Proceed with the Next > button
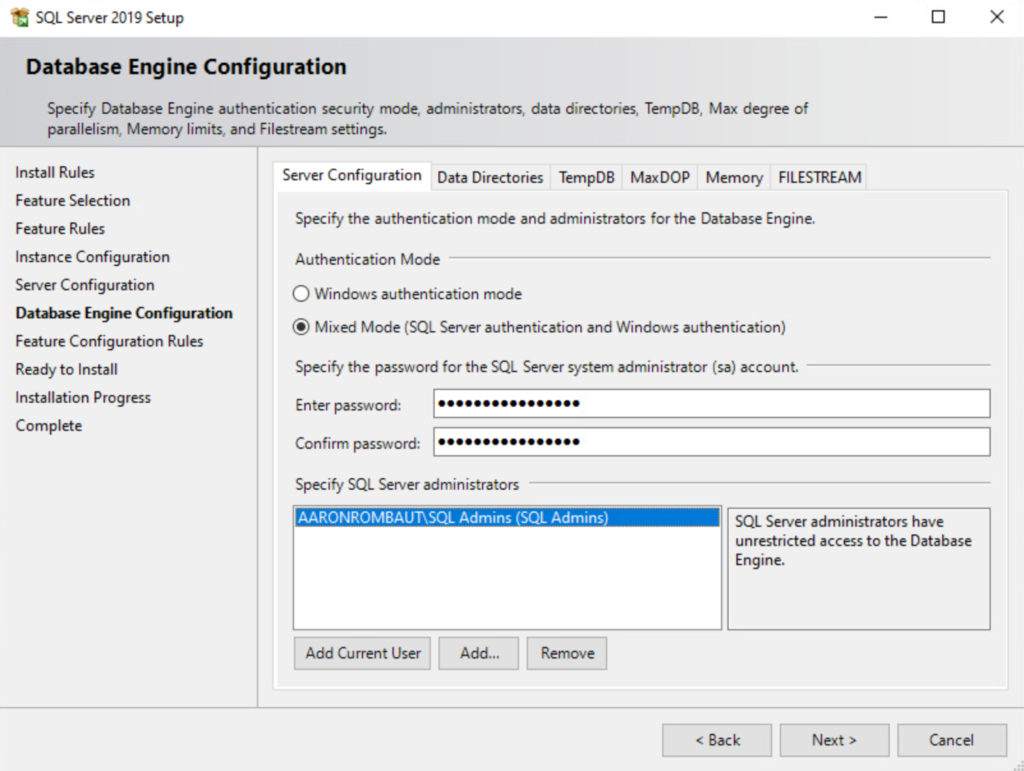Screen dimensions: 1024x771 click(834, 740)
